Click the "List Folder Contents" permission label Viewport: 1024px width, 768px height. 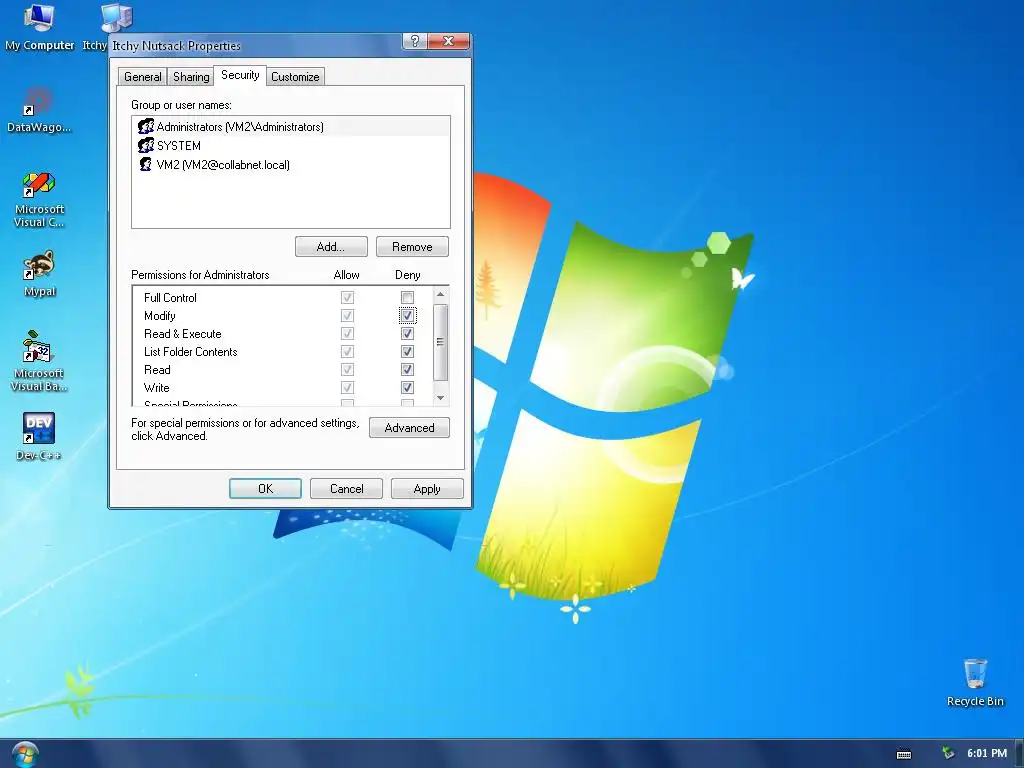[x=191, y=351]
